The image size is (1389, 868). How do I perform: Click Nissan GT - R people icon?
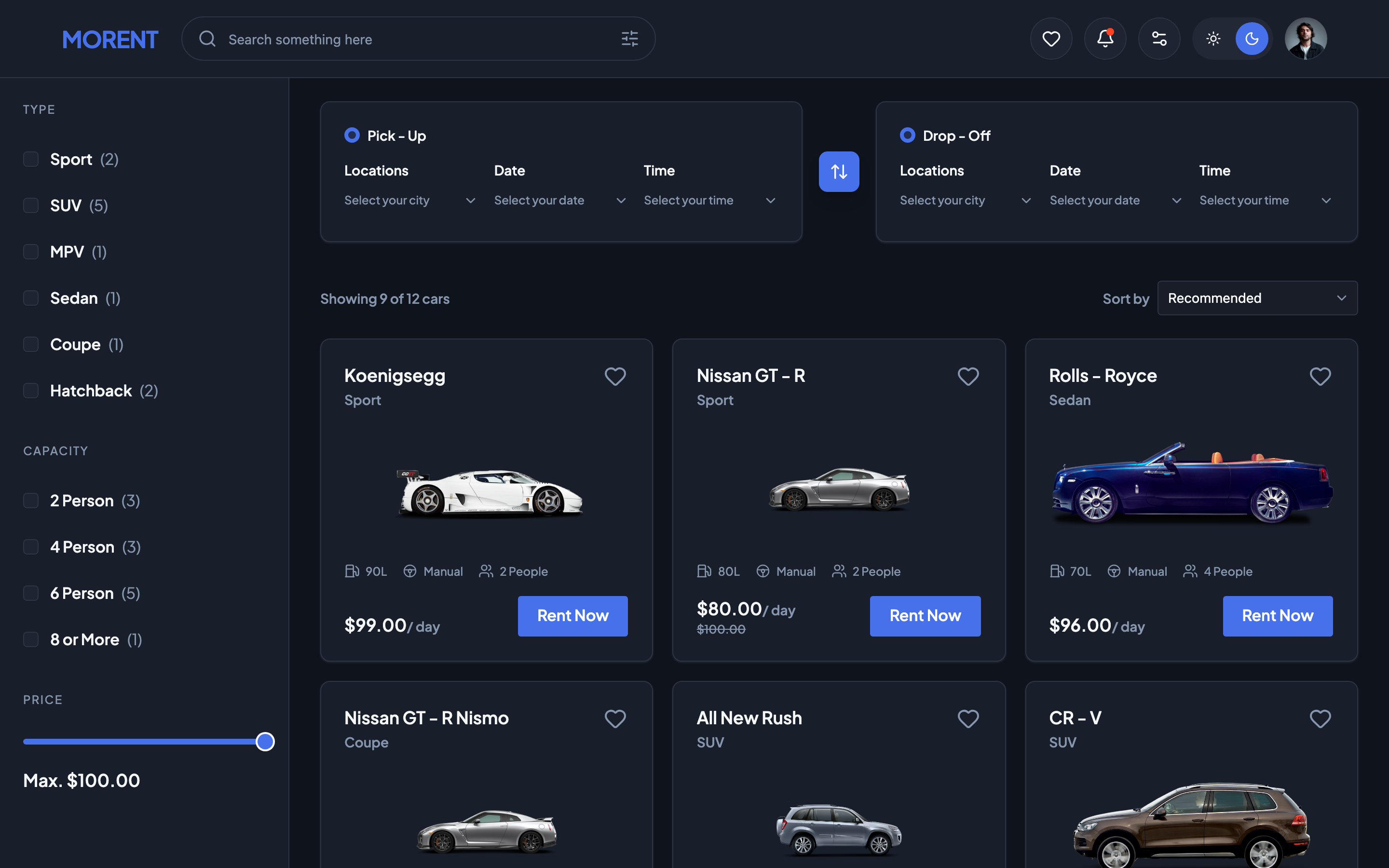839,570
